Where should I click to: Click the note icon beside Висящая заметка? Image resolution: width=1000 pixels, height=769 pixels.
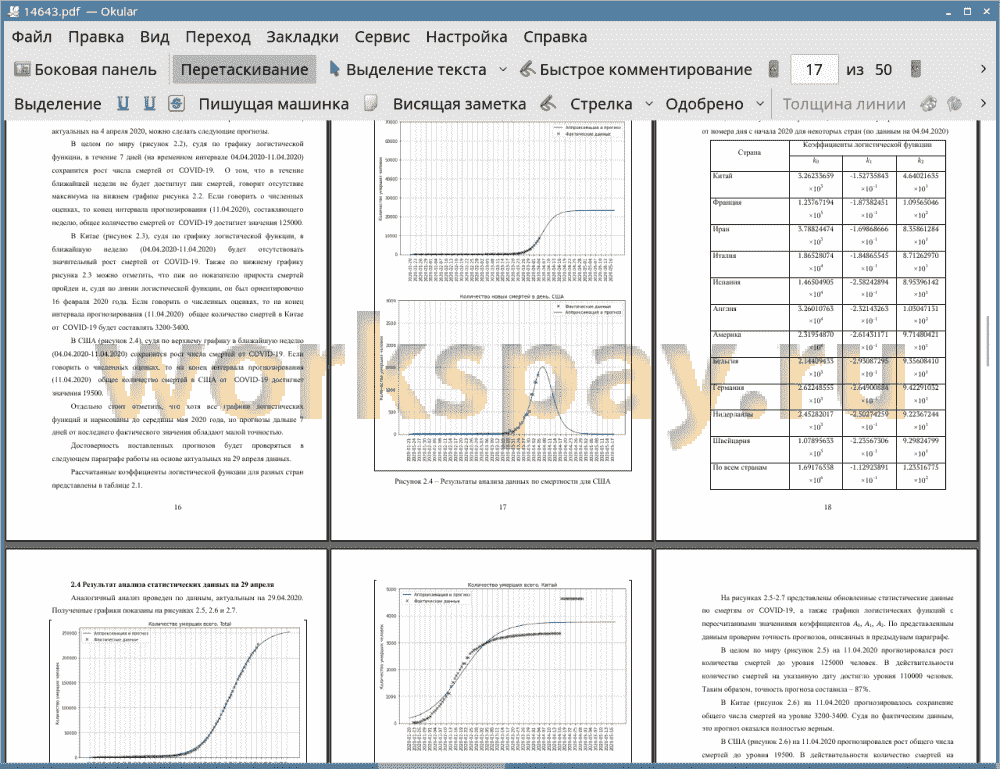pos(371,103)
